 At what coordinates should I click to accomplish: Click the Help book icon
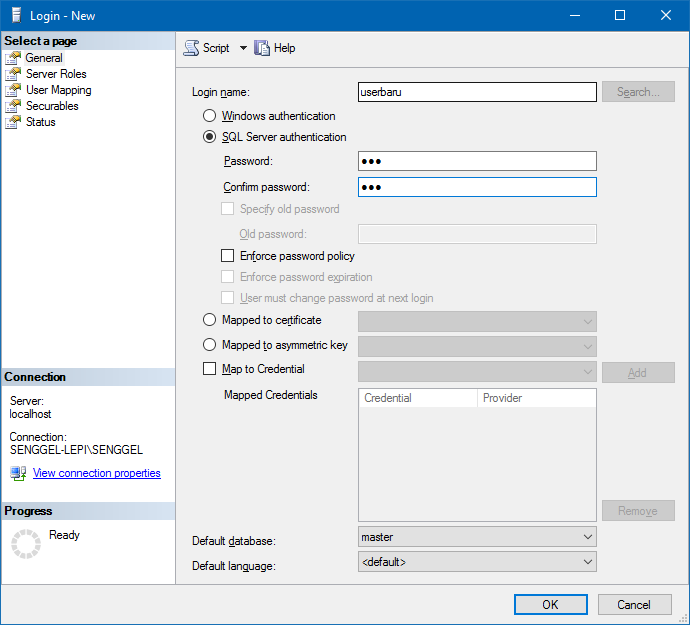point(262,48)
